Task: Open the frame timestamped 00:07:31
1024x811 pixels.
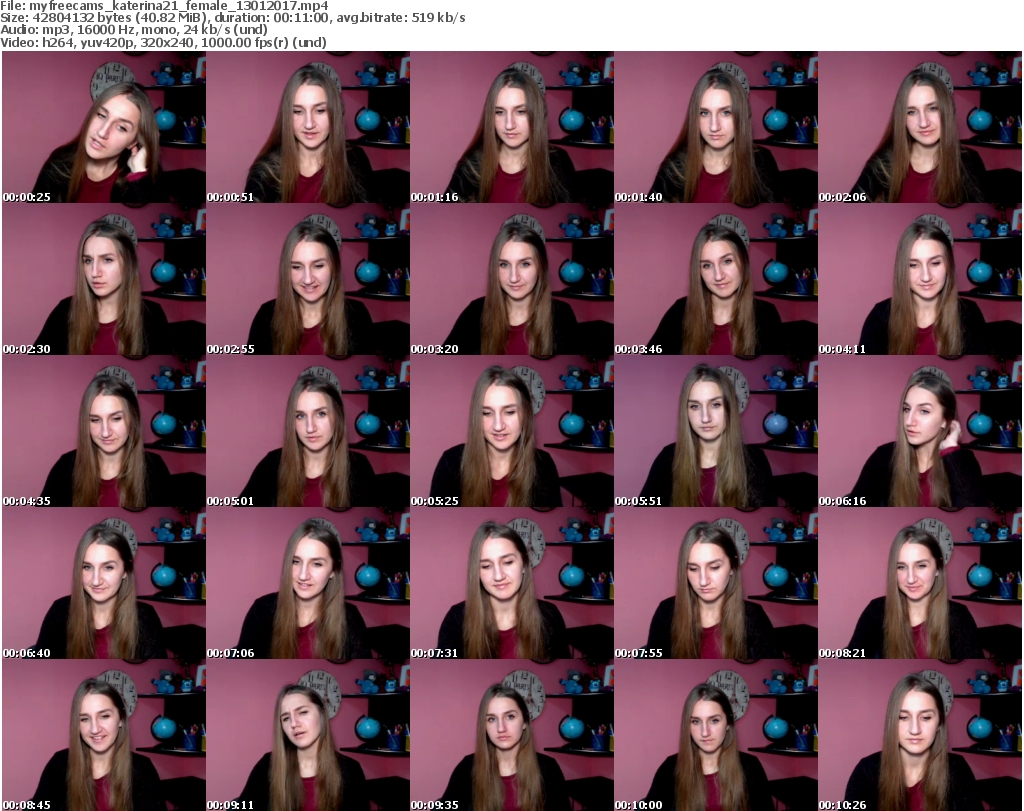Action: [511, 583]
